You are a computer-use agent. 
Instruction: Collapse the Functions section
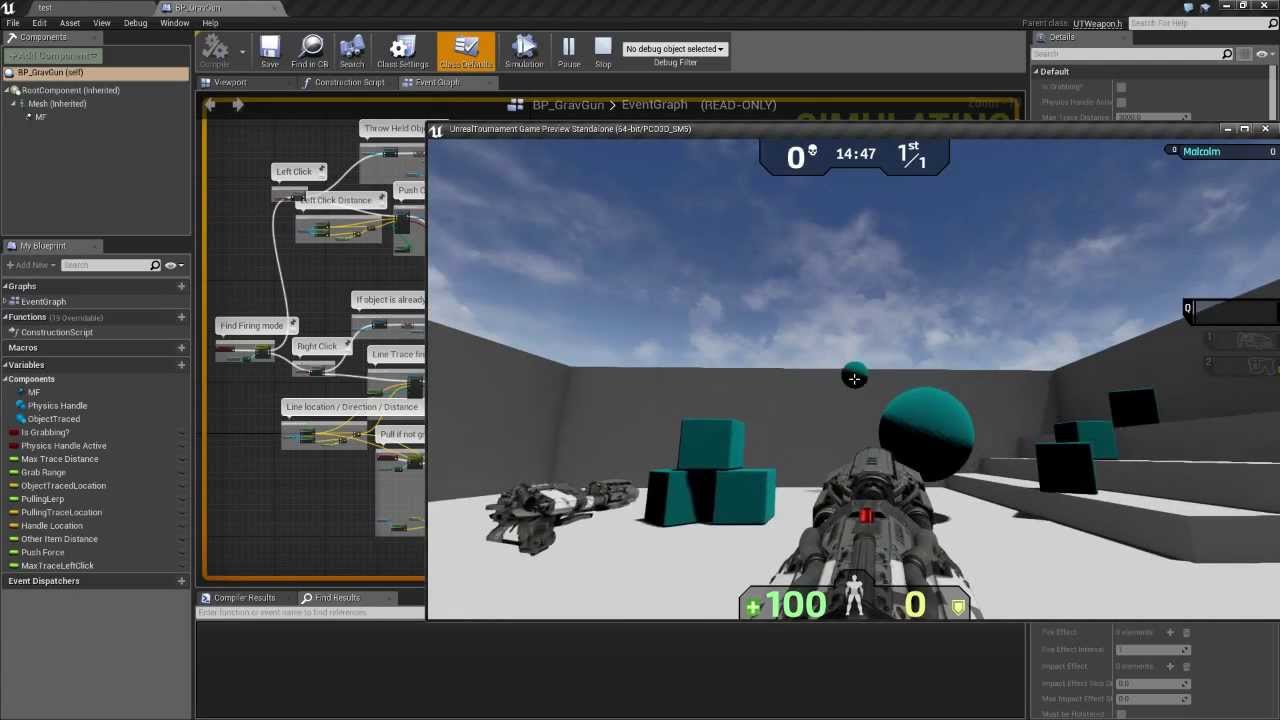coord(5,317)
